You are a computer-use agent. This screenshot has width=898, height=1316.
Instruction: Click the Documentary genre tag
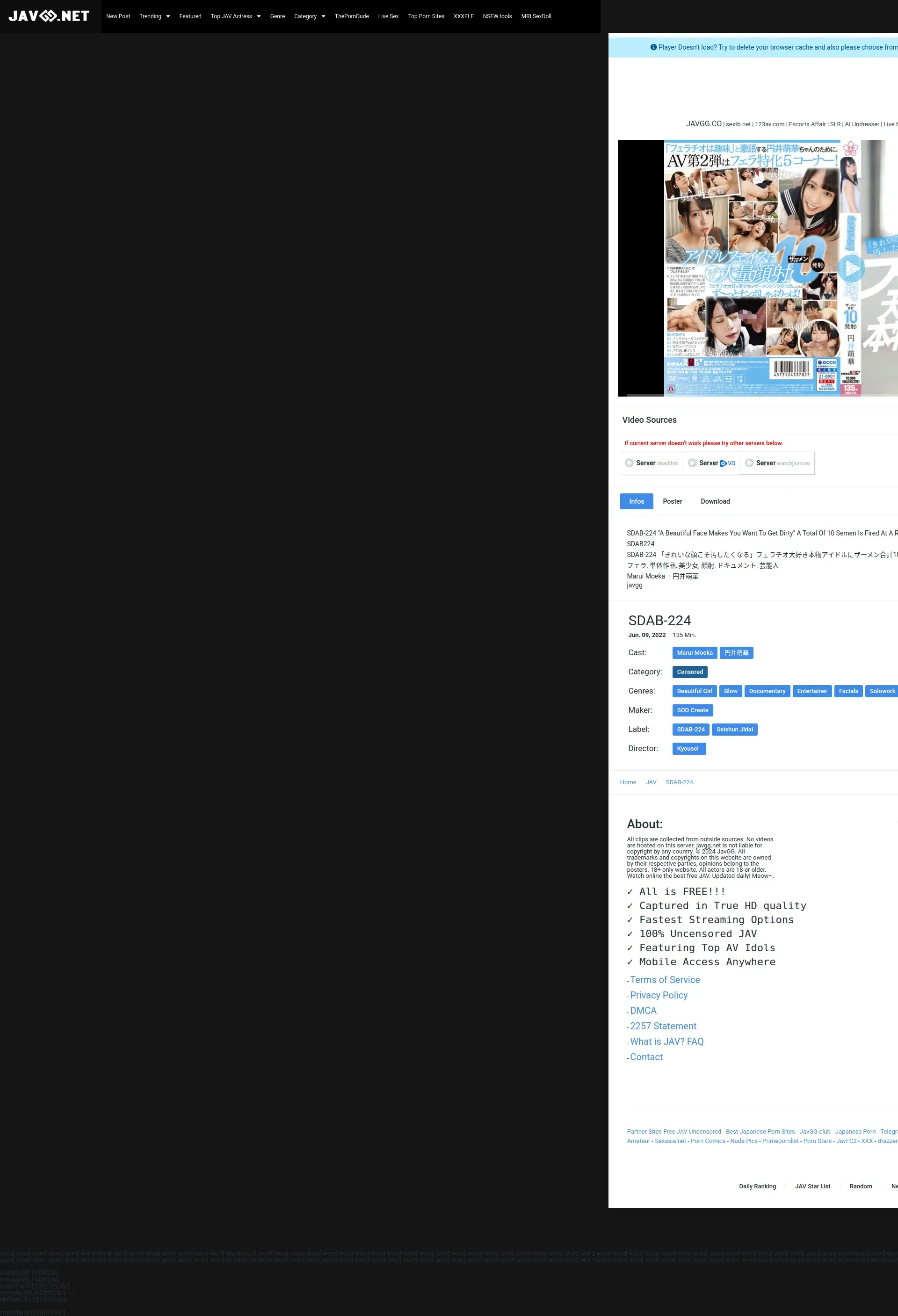(x=767, y=691)
